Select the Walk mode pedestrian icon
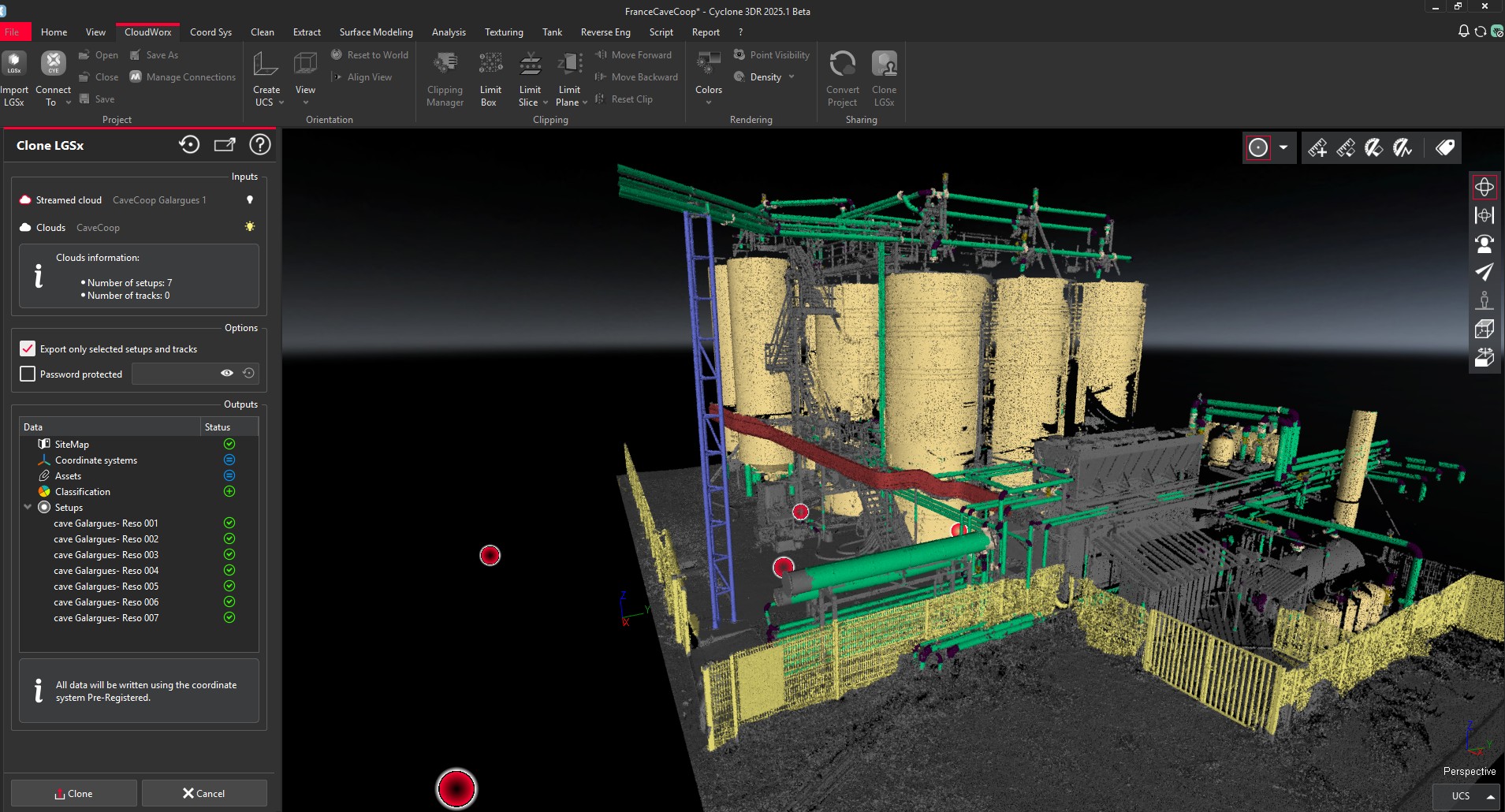The height and width of the screenshot is (812, 1505). point(1486,300)
